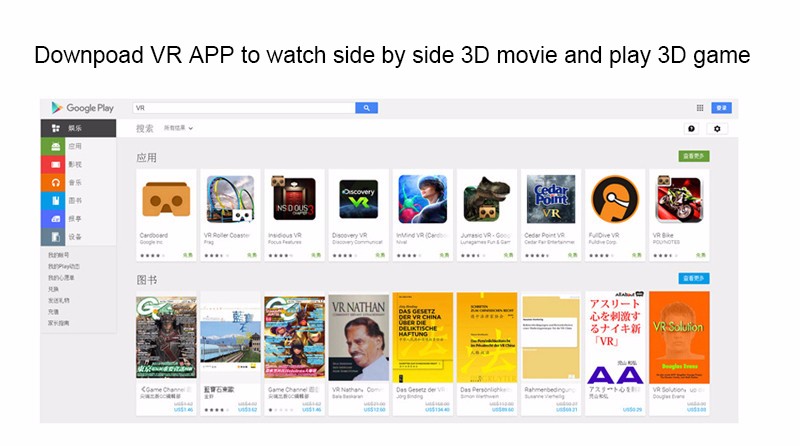Image resolution: width=800 pixels, height=446 pixels.
Task: Open the Cedar Point VR app
Action: coord(551,199)
